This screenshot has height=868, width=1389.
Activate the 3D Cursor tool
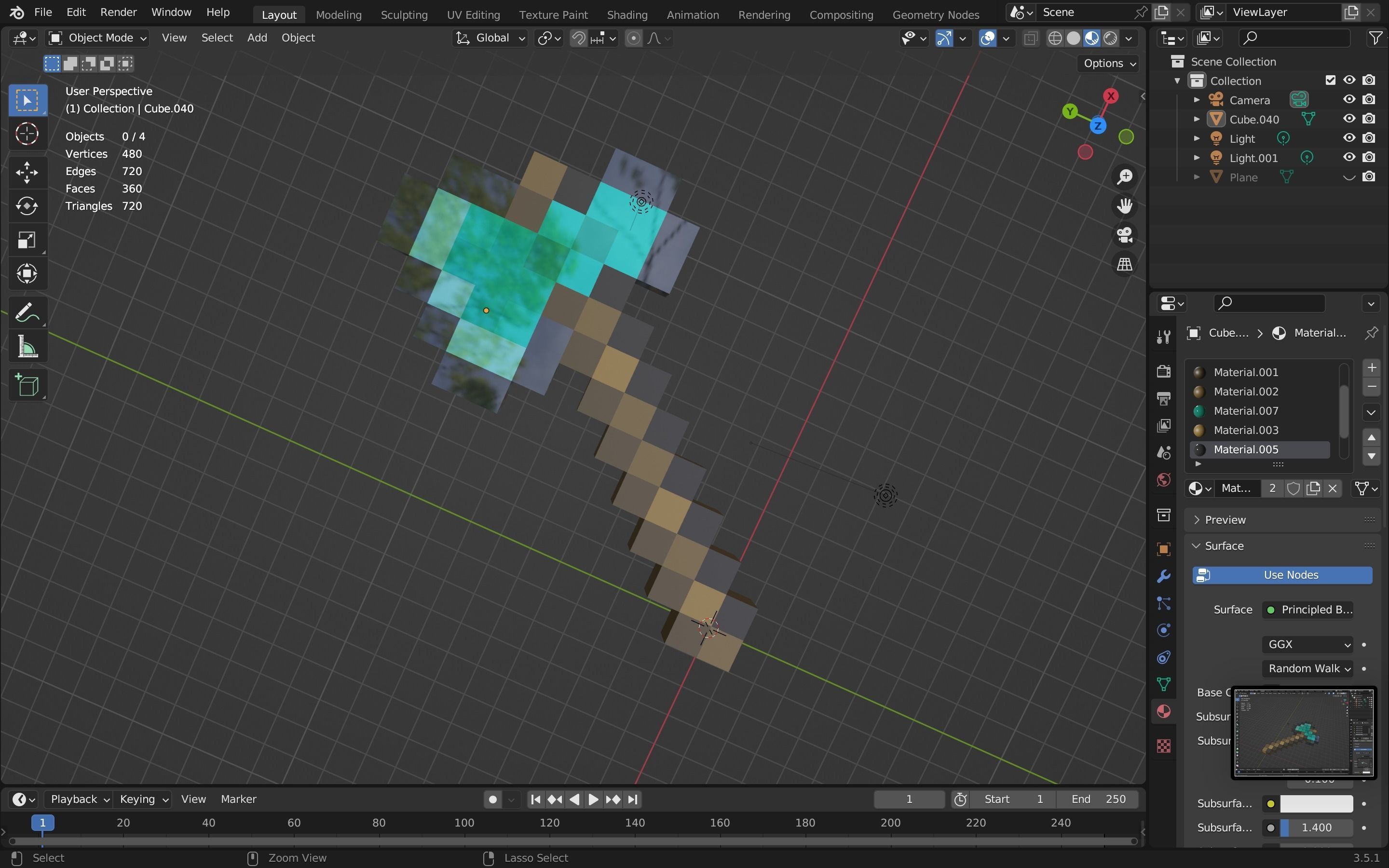27,135
